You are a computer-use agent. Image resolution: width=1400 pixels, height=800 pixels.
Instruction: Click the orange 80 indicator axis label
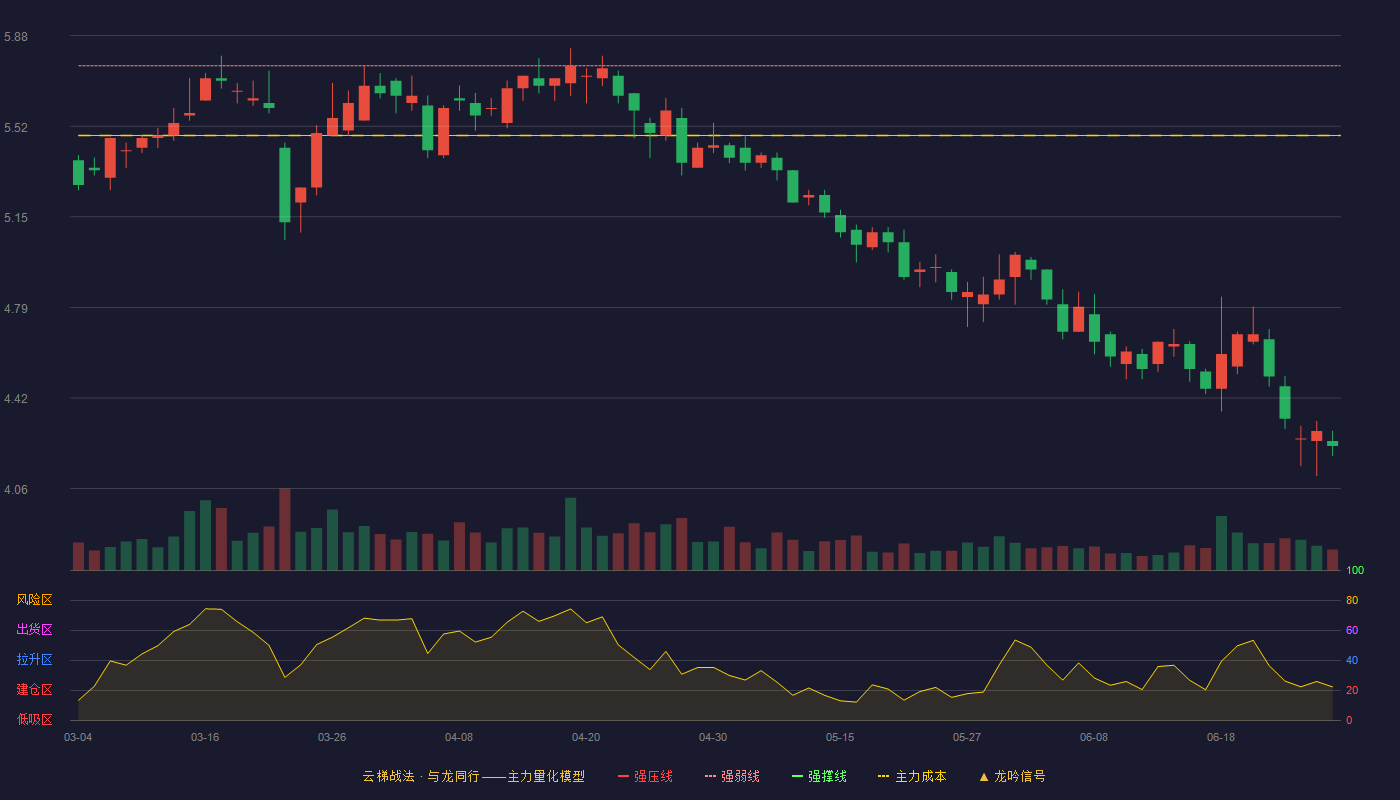coord(1352,600)
